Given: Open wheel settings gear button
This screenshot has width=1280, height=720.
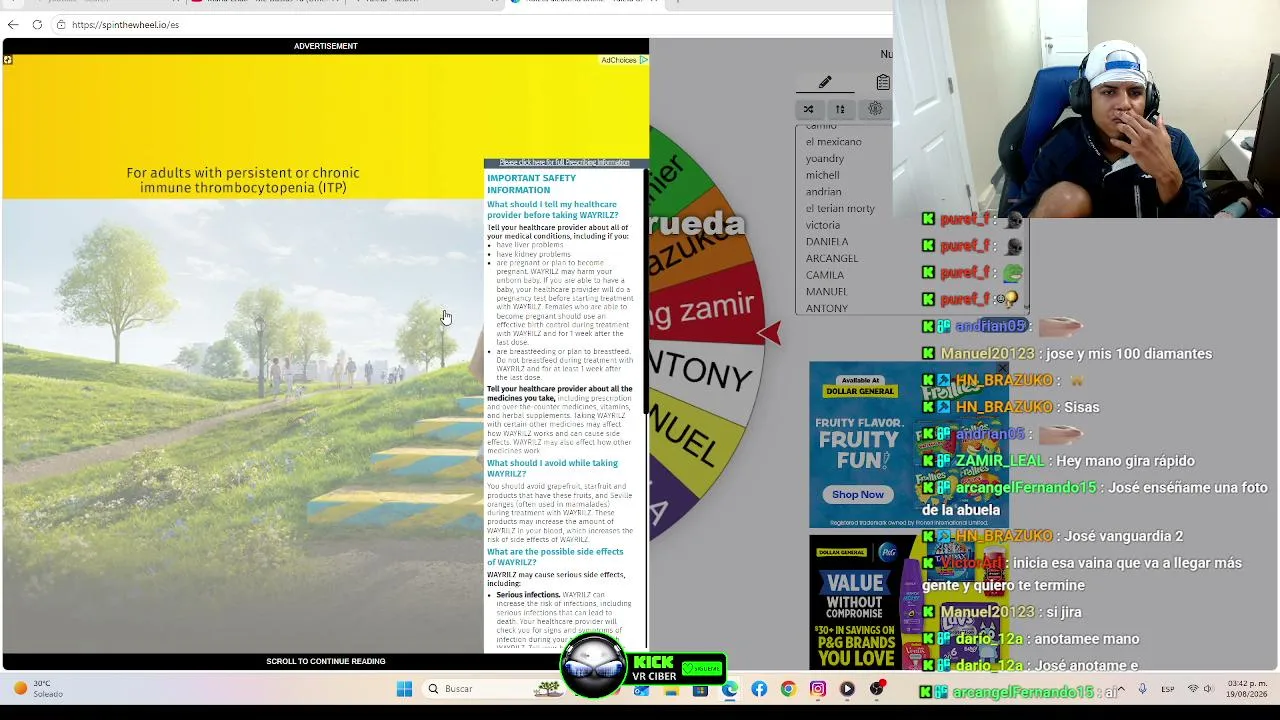Looking at the screenshot, I should coord(875,109).
